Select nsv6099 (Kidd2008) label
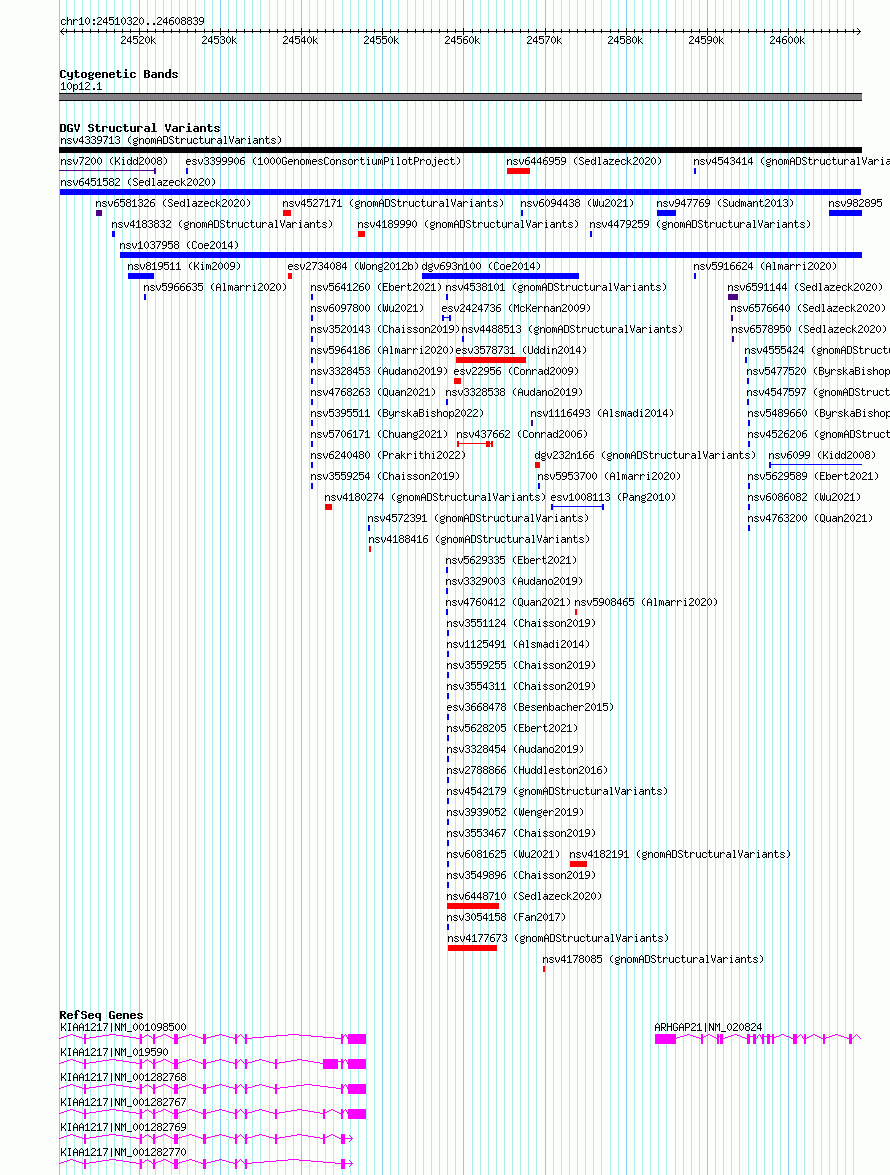 822,455
